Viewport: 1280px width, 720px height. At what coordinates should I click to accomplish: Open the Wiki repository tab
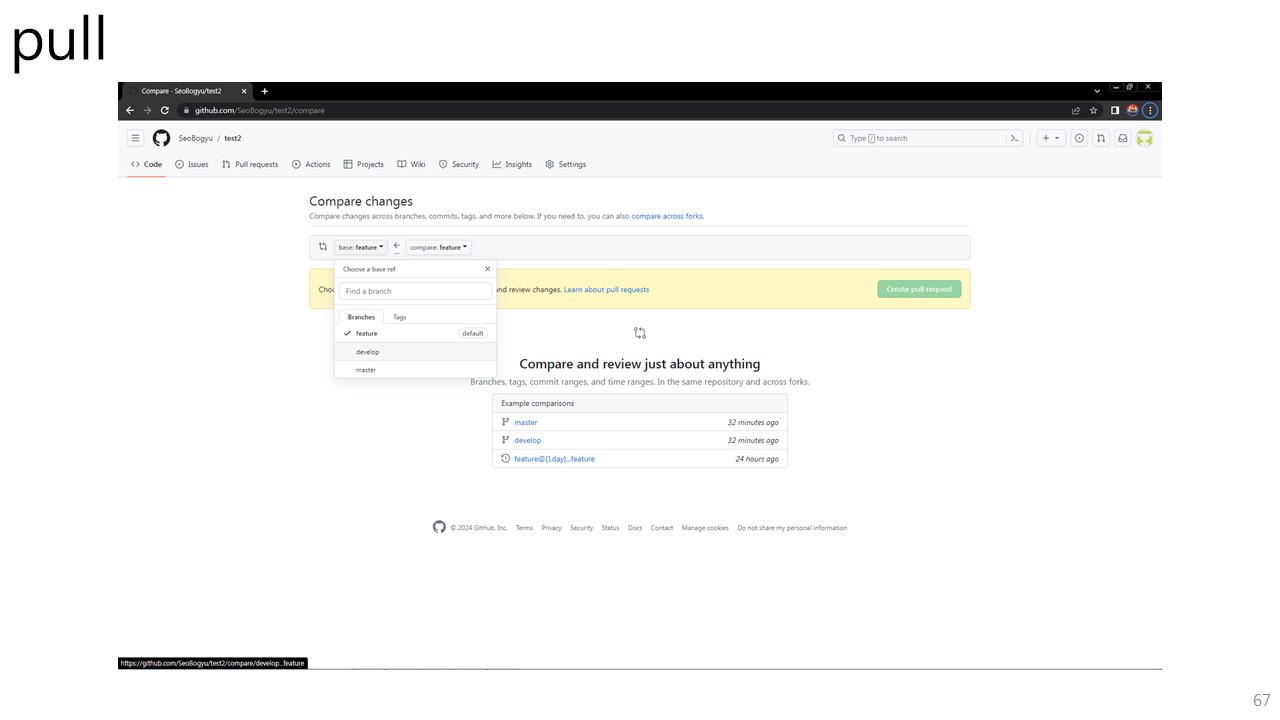[411, 164]
